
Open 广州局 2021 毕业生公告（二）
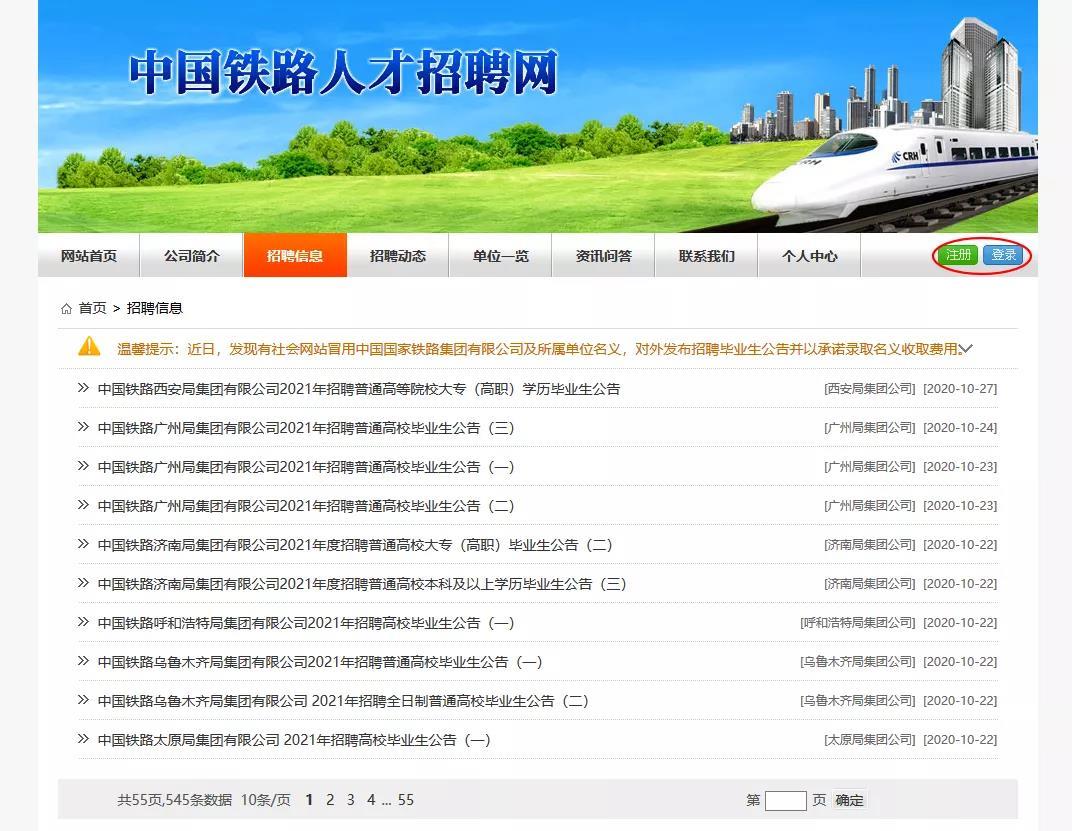306,506
